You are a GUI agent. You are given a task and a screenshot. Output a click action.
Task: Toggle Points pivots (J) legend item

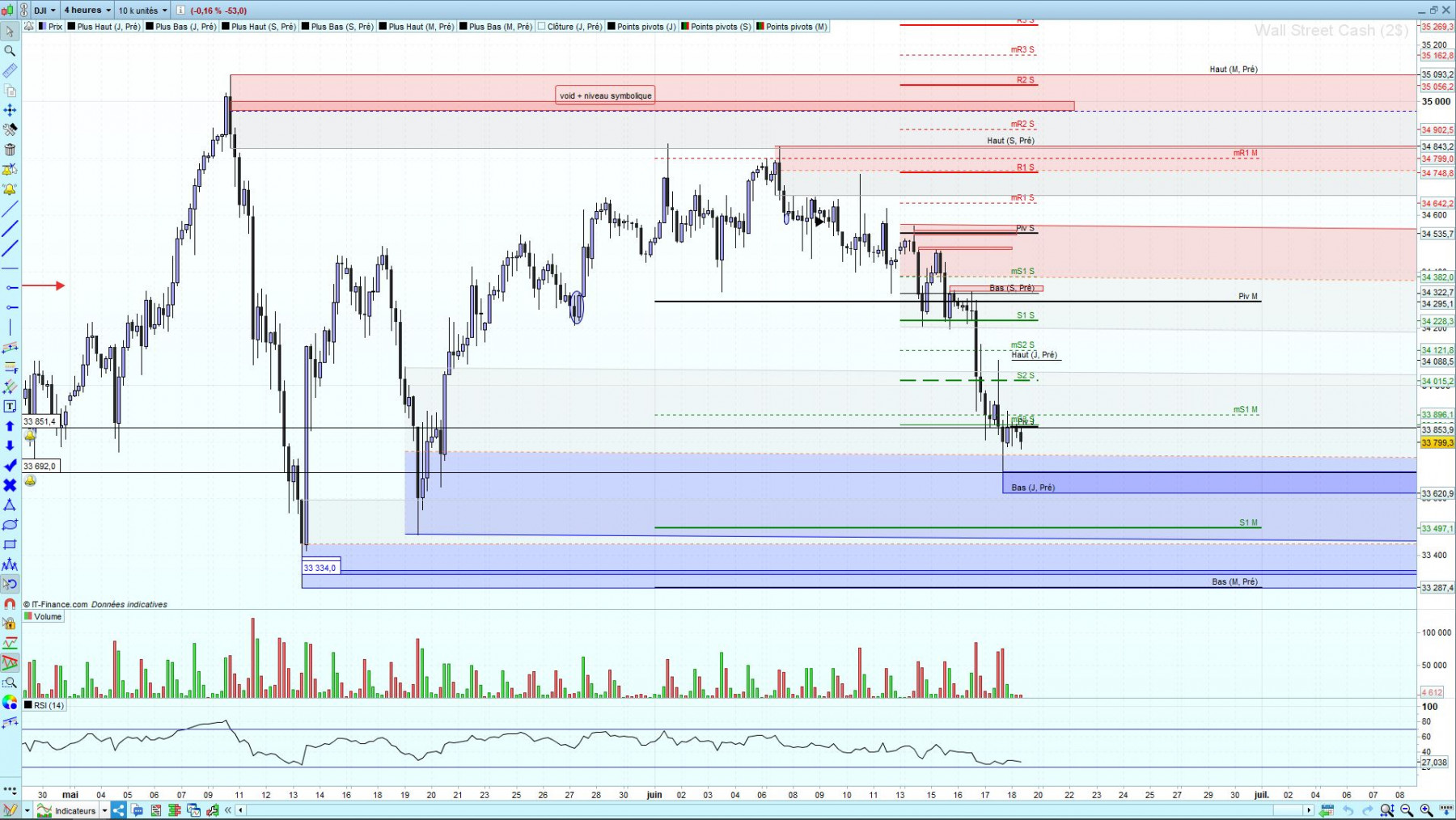pyautogui.click(x=641, y=27)
